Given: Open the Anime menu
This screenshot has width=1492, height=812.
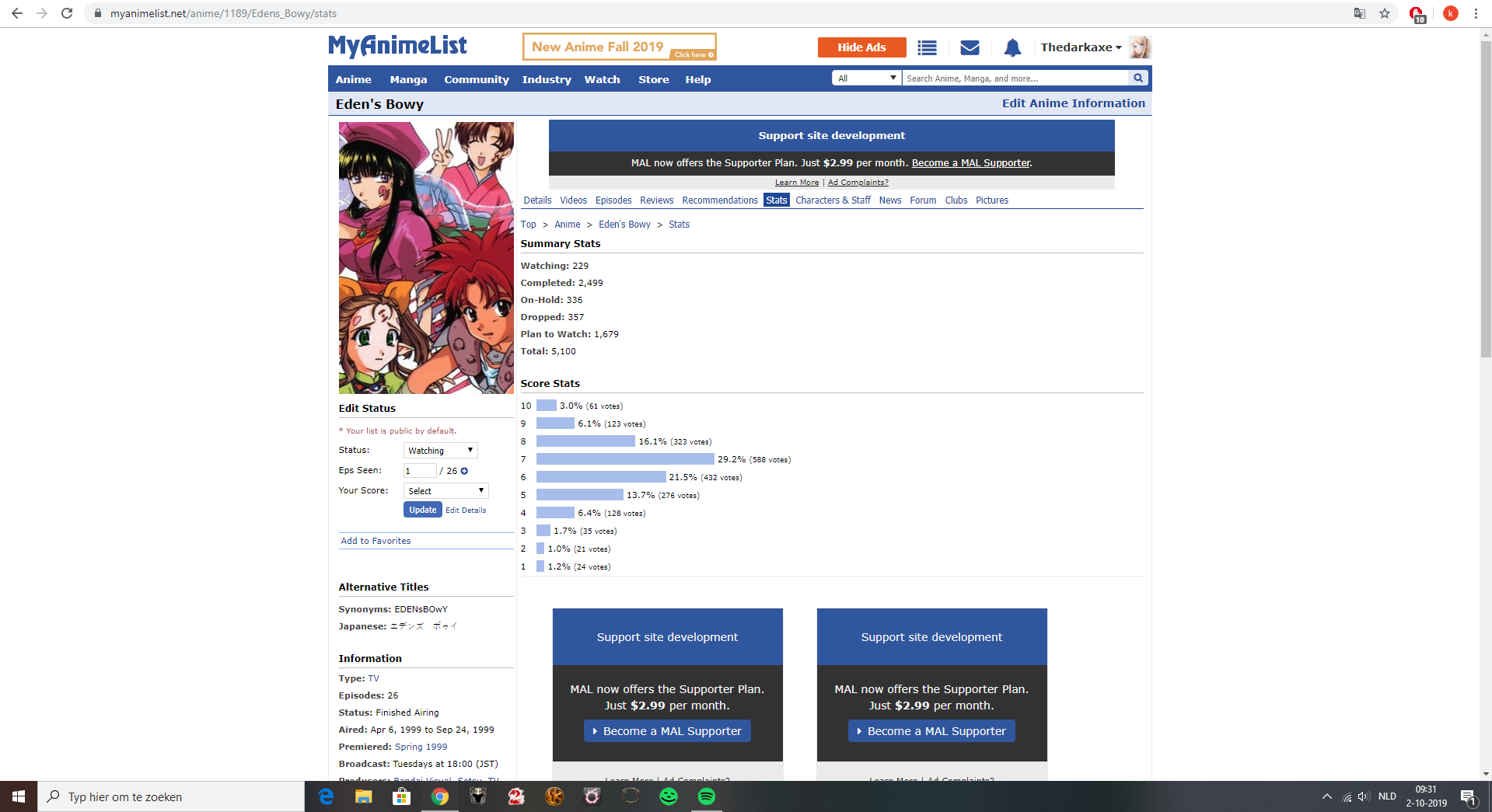Looking at the screenshot, I should pos(354,79).
